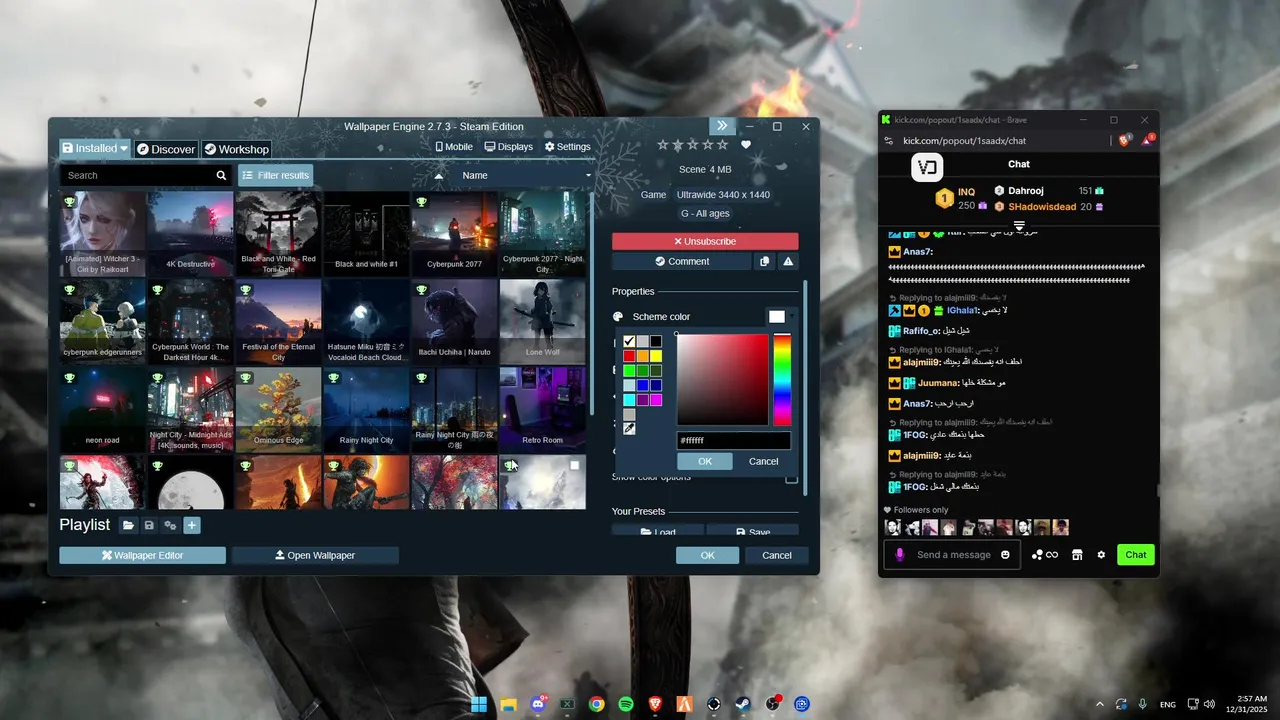Click the warning report triangle icon
Screen dimensions: 1280x720
pyautogui.click(x=788, y=261)
